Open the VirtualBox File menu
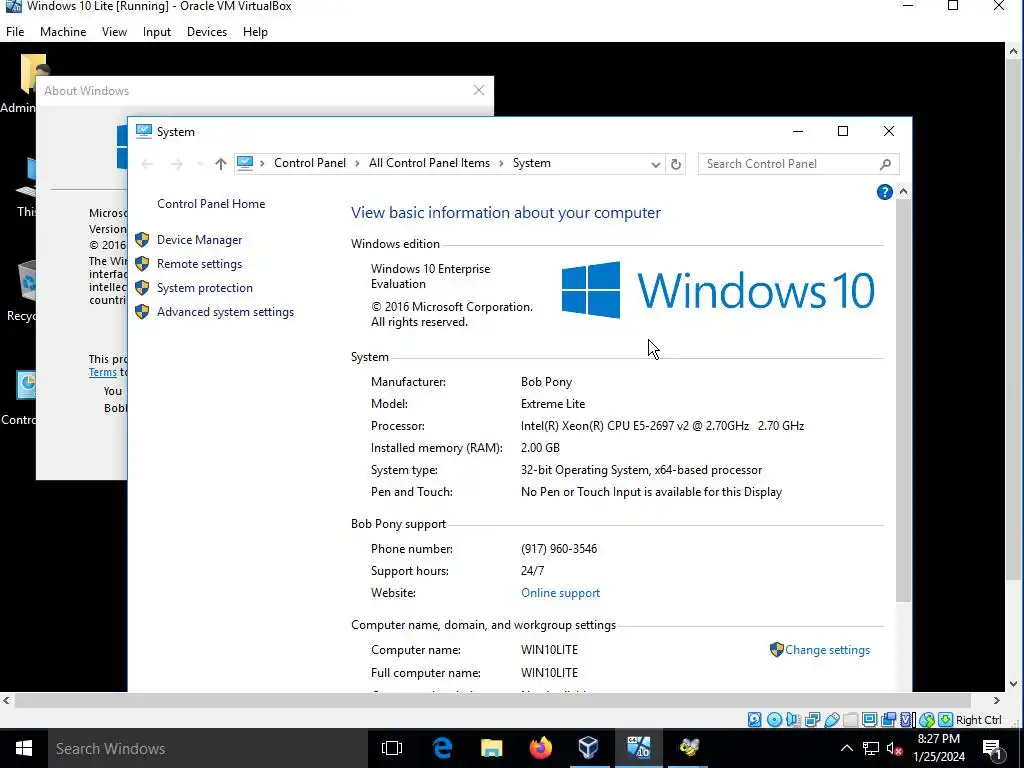Viewport: 1024px width, 768px height. coord(15,32)
